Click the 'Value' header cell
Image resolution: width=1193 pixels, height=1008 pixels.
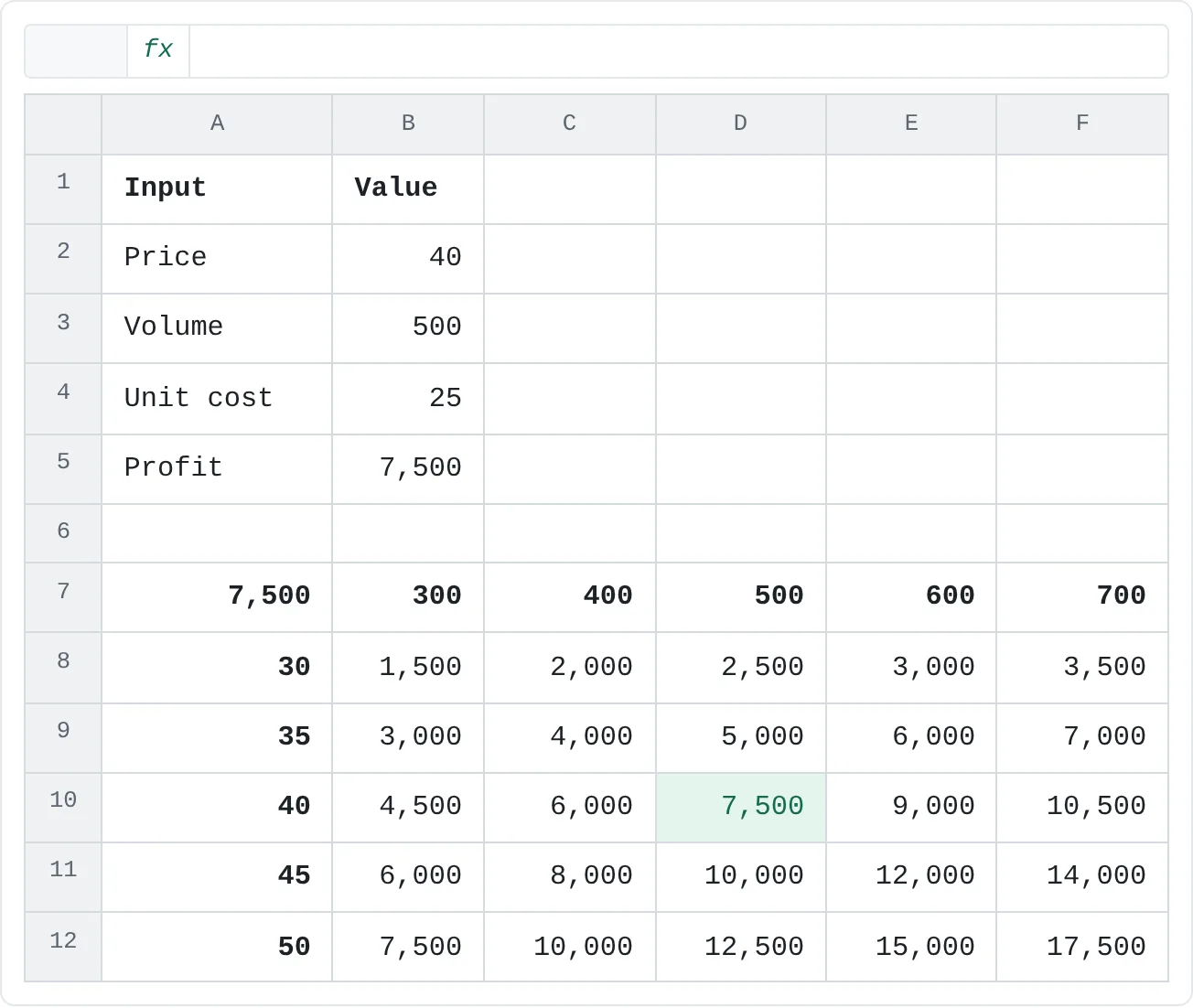[408, 189]
